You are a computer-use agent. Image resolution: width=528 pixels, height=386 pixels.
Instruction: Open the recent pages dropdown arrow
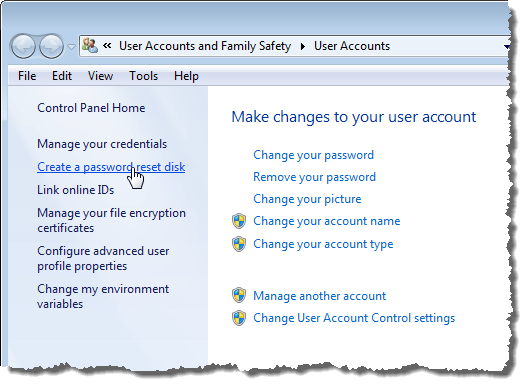(x=71, y=47)
